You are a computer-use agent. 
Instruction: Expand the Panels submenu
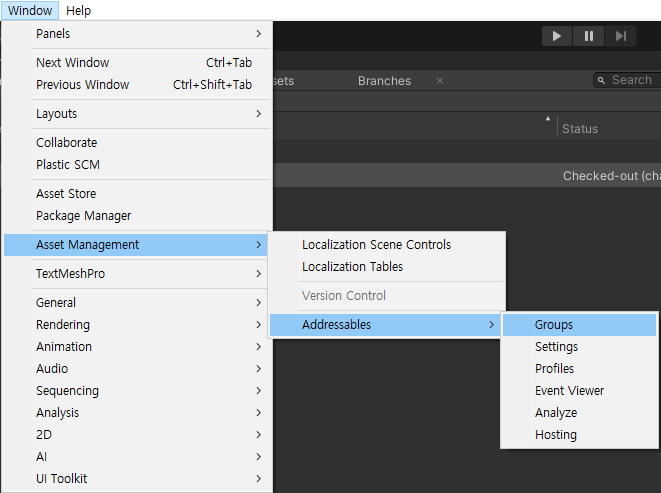click(136, 34)
